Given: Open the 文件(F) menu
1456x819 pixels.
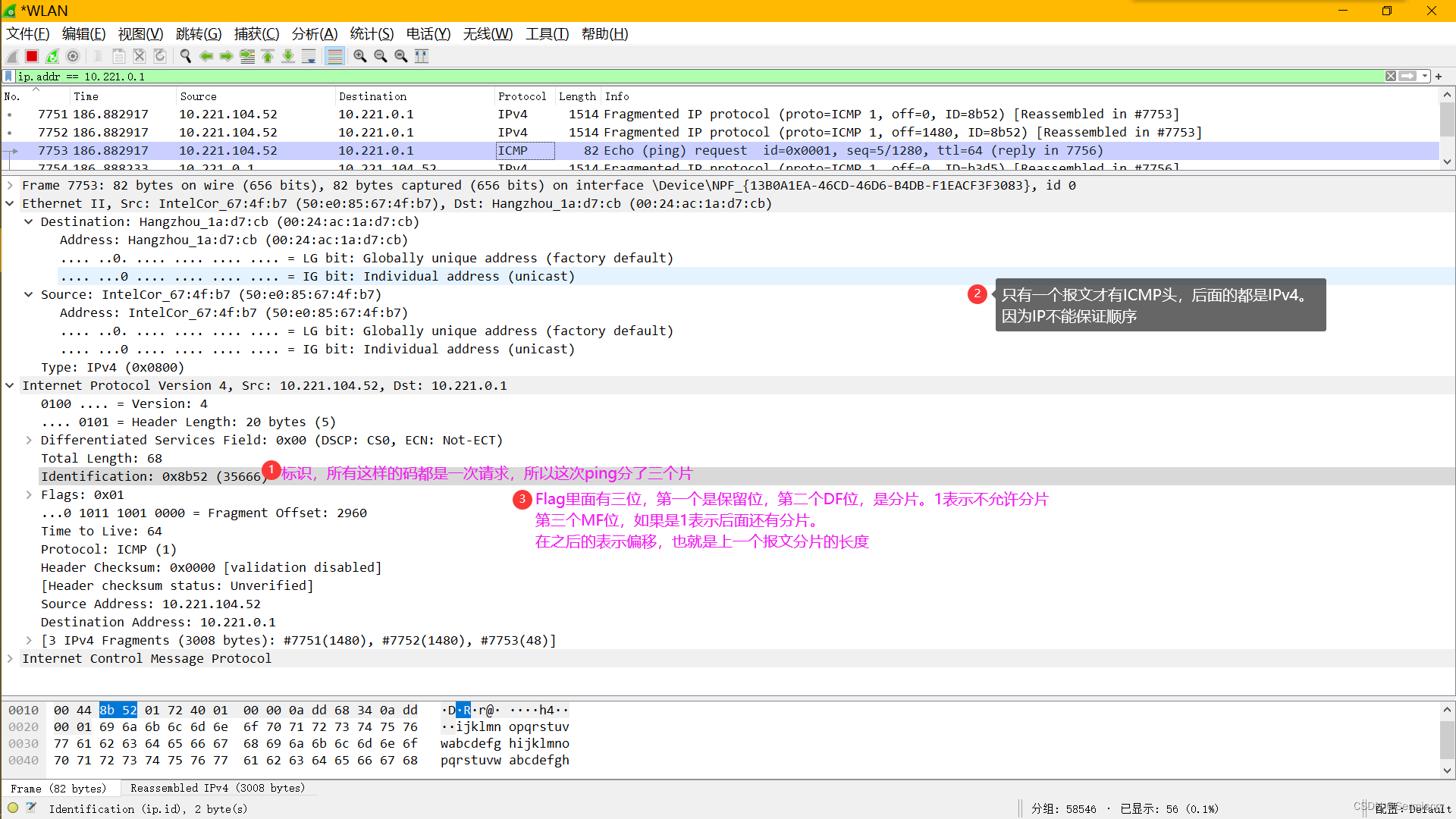Looking at the screenshot, I should click(x=28, y=34).
